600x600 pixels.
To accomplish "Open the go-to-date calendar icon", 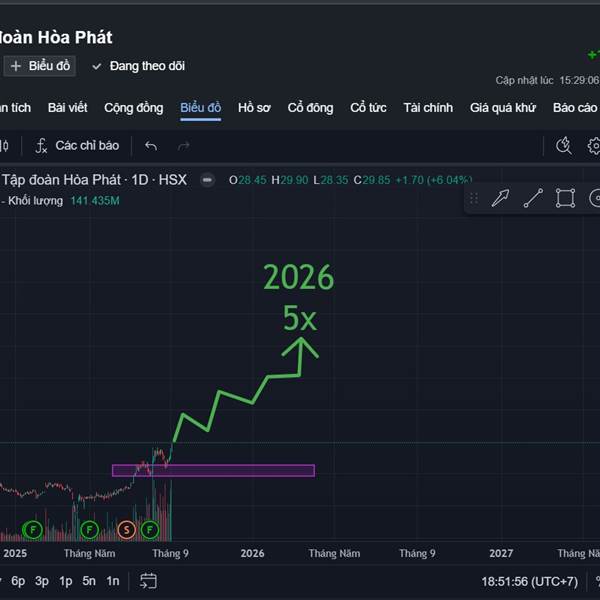I will [x=148, y=581].
